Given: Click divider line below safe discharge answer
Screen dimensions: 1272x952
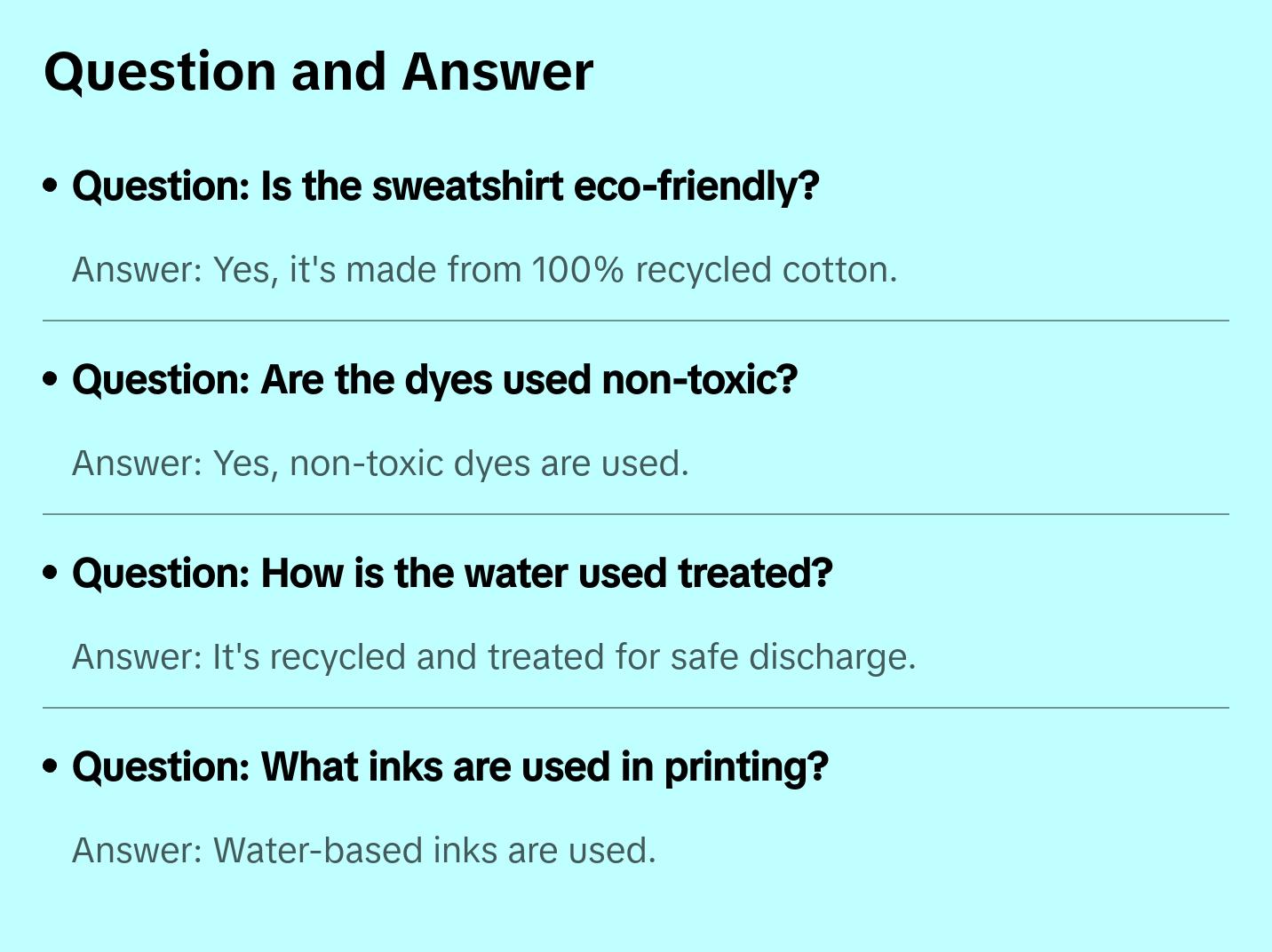Looking at the screenshot, I should [x=635, y=708].
